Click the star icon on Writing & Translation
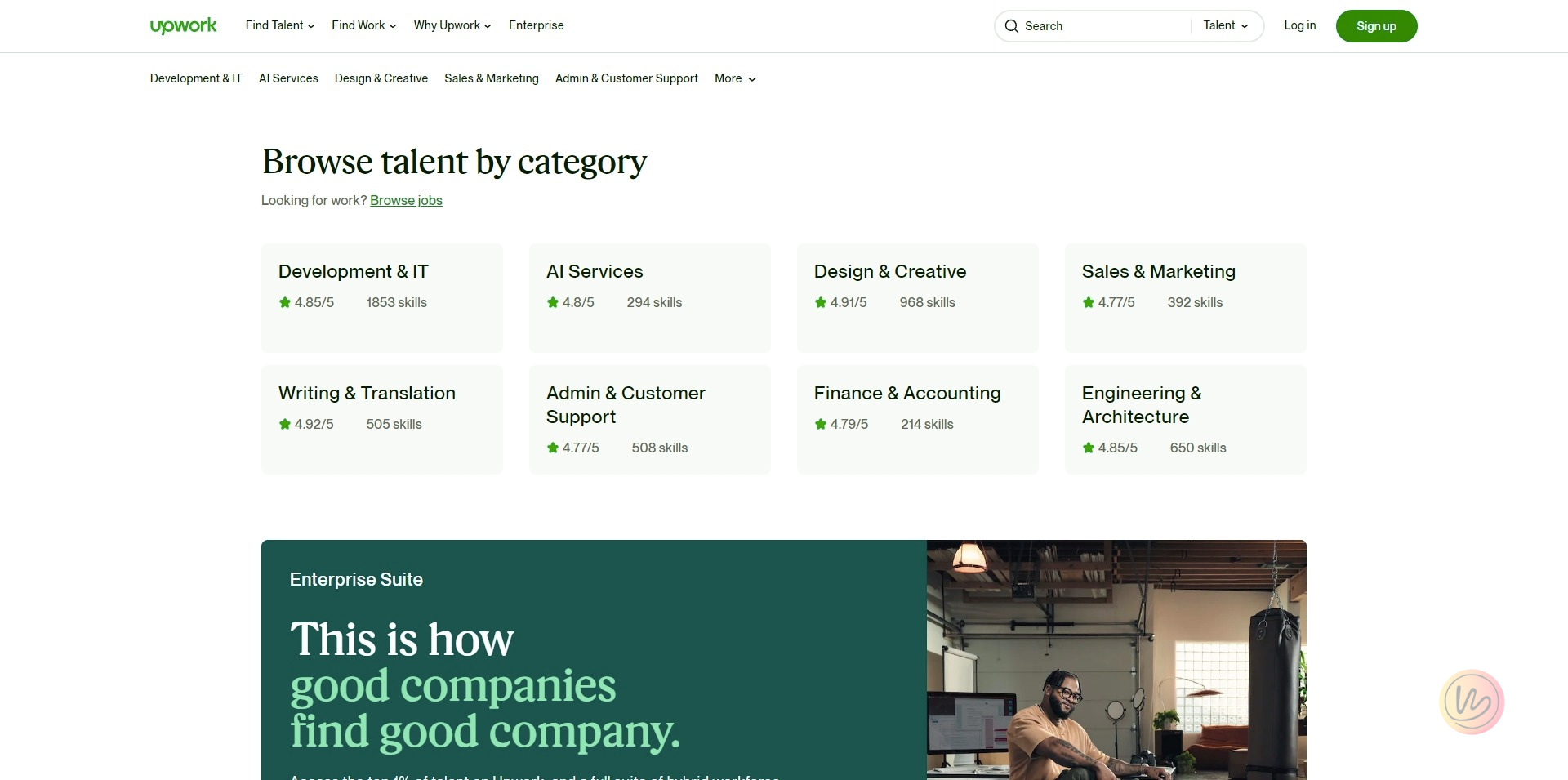Image resolution: width=1568 pixels, height=780 pixels. (285, 424)
